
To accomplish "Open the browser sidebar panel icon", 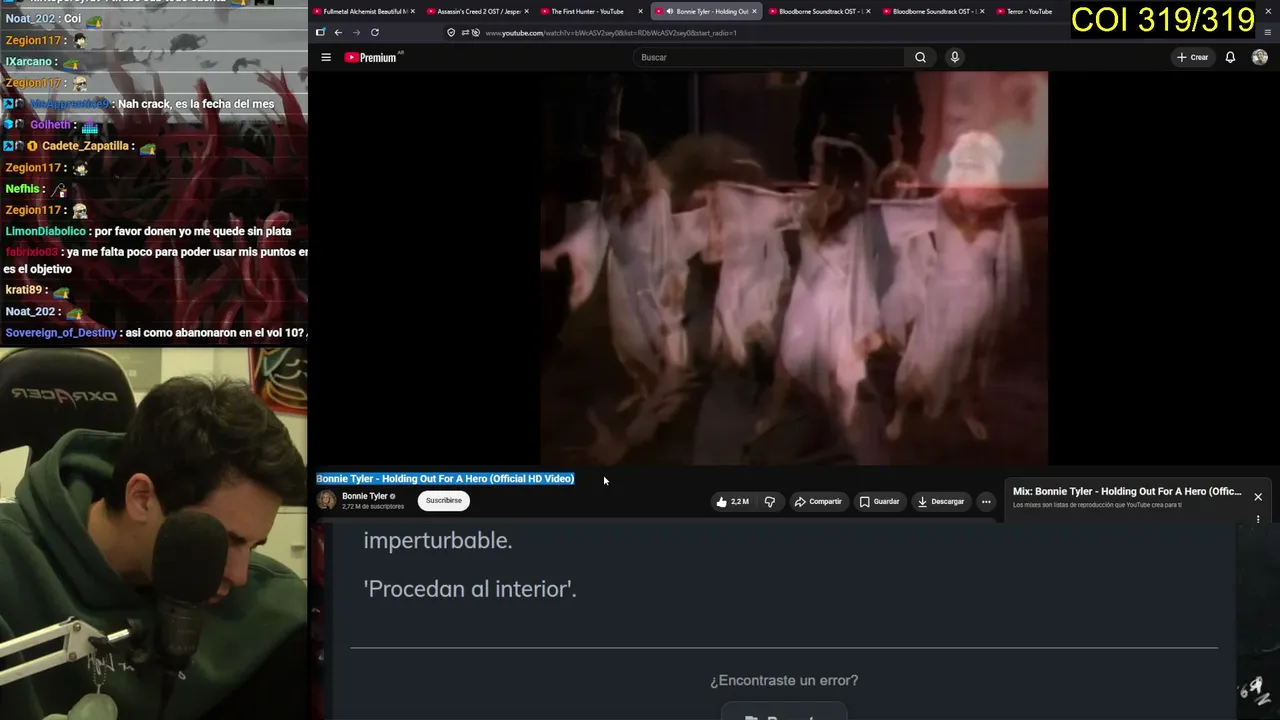I will pos(320,32).
